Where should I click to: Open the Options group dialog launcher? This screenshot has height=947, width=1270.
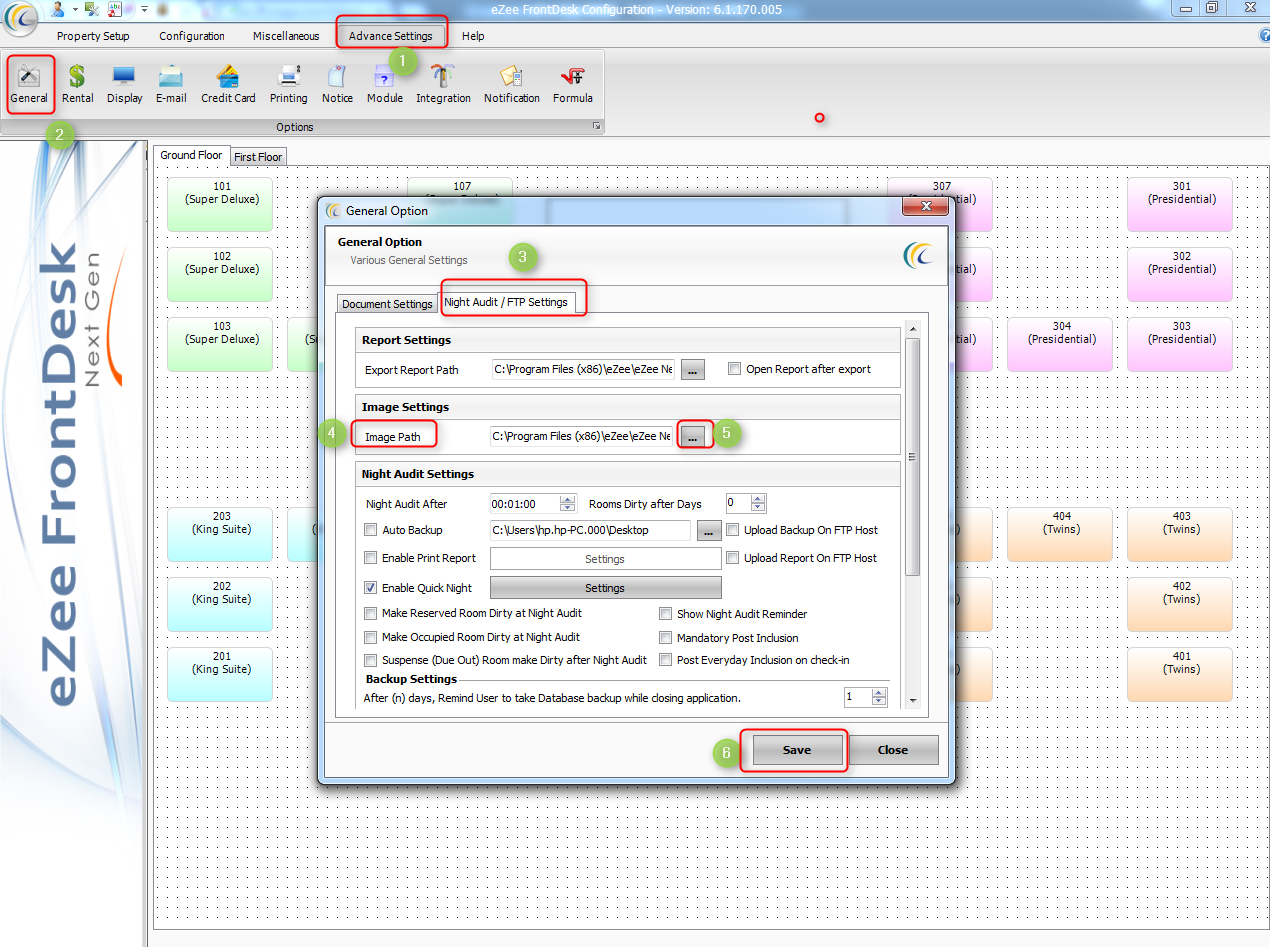click(x=597, y=127)
